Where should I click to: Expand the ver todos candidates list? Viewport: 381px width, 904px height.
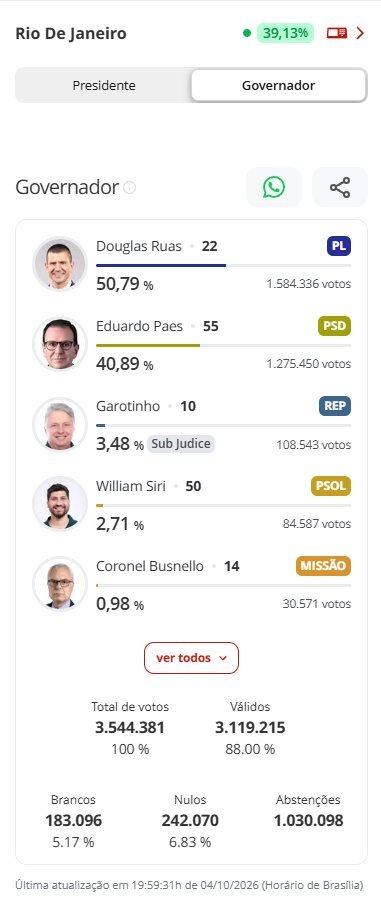191,658
